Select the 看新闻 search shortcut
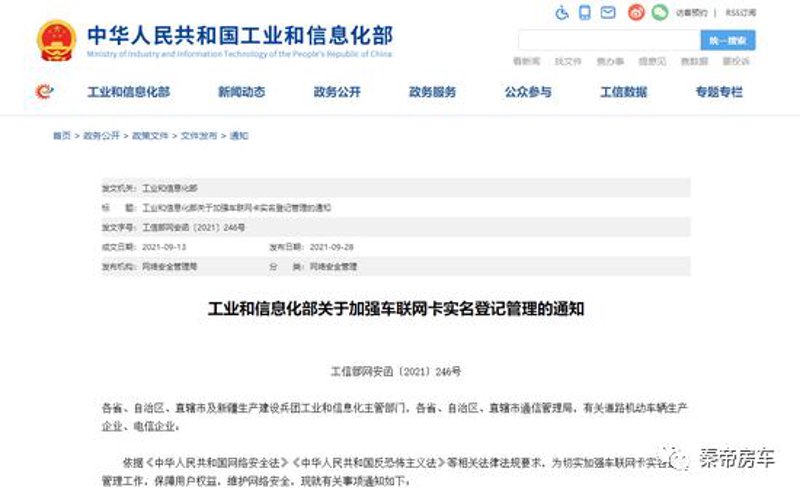800x494 pixels. coord(526,62)
